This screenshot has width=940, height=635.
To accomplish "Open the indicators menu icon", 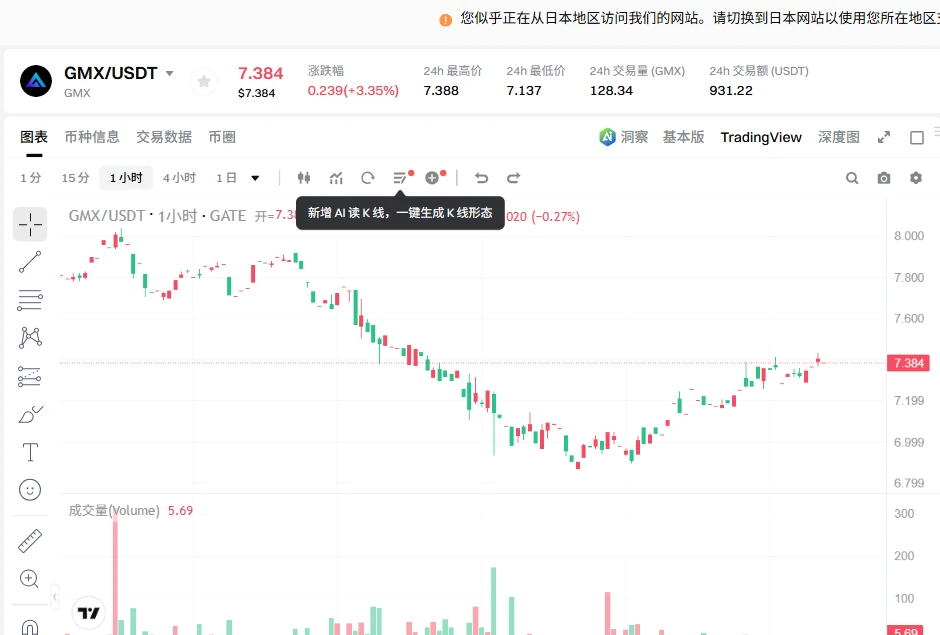I will tap(336, 177).
